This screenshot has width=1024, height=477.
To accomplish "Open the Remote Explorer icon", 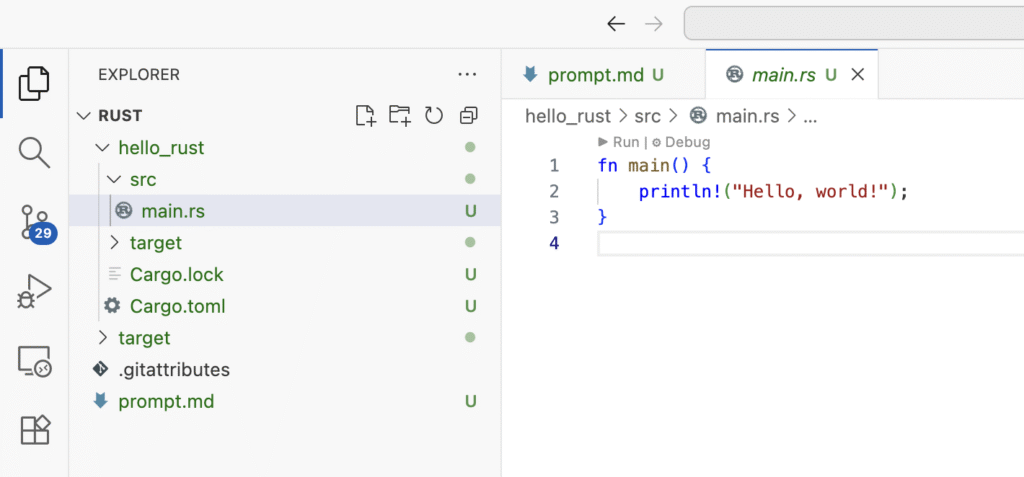I will (x=34, y=361).
